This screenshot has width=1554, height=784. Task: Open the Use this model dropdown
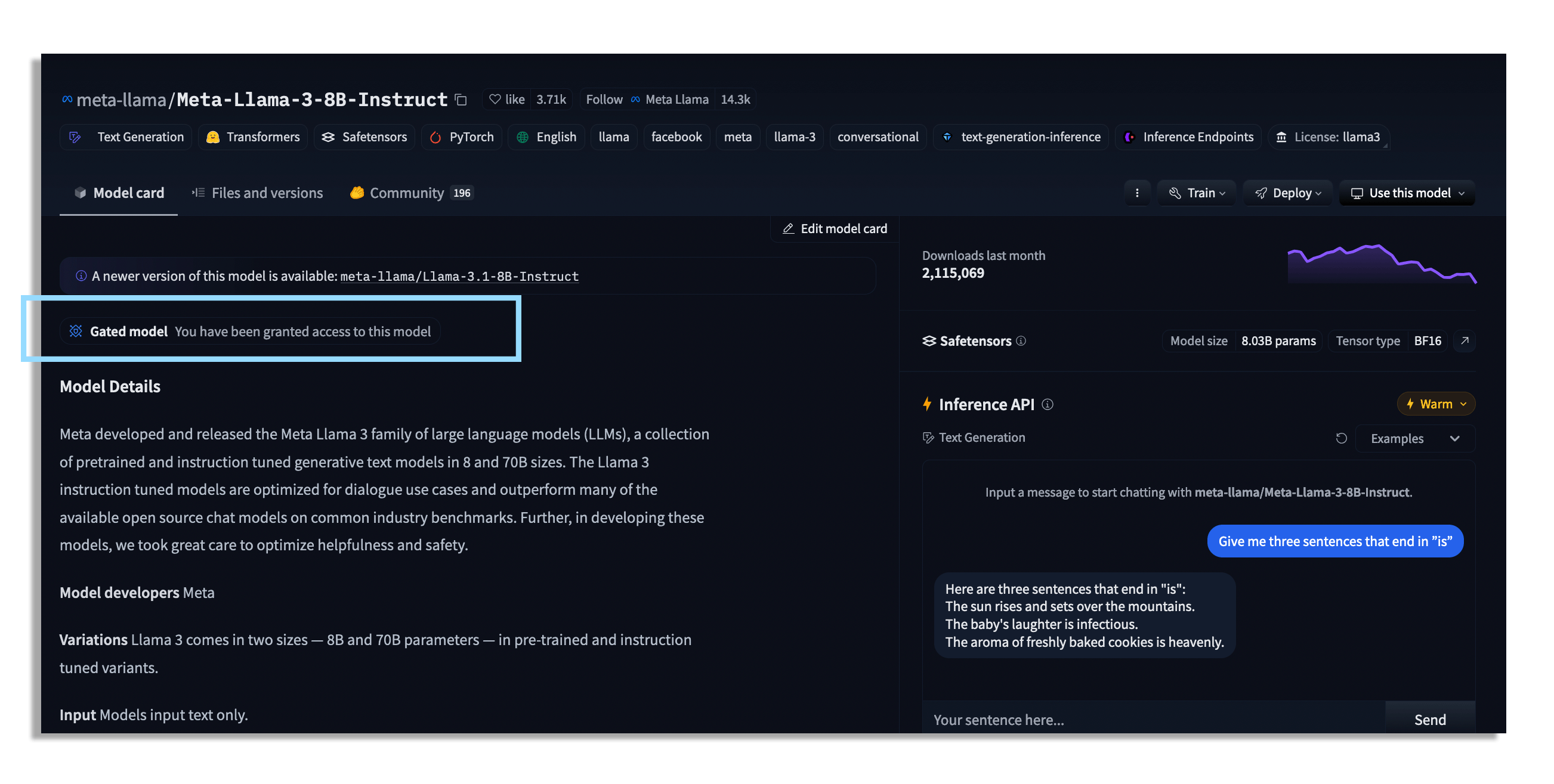[x=1407, y=193]
